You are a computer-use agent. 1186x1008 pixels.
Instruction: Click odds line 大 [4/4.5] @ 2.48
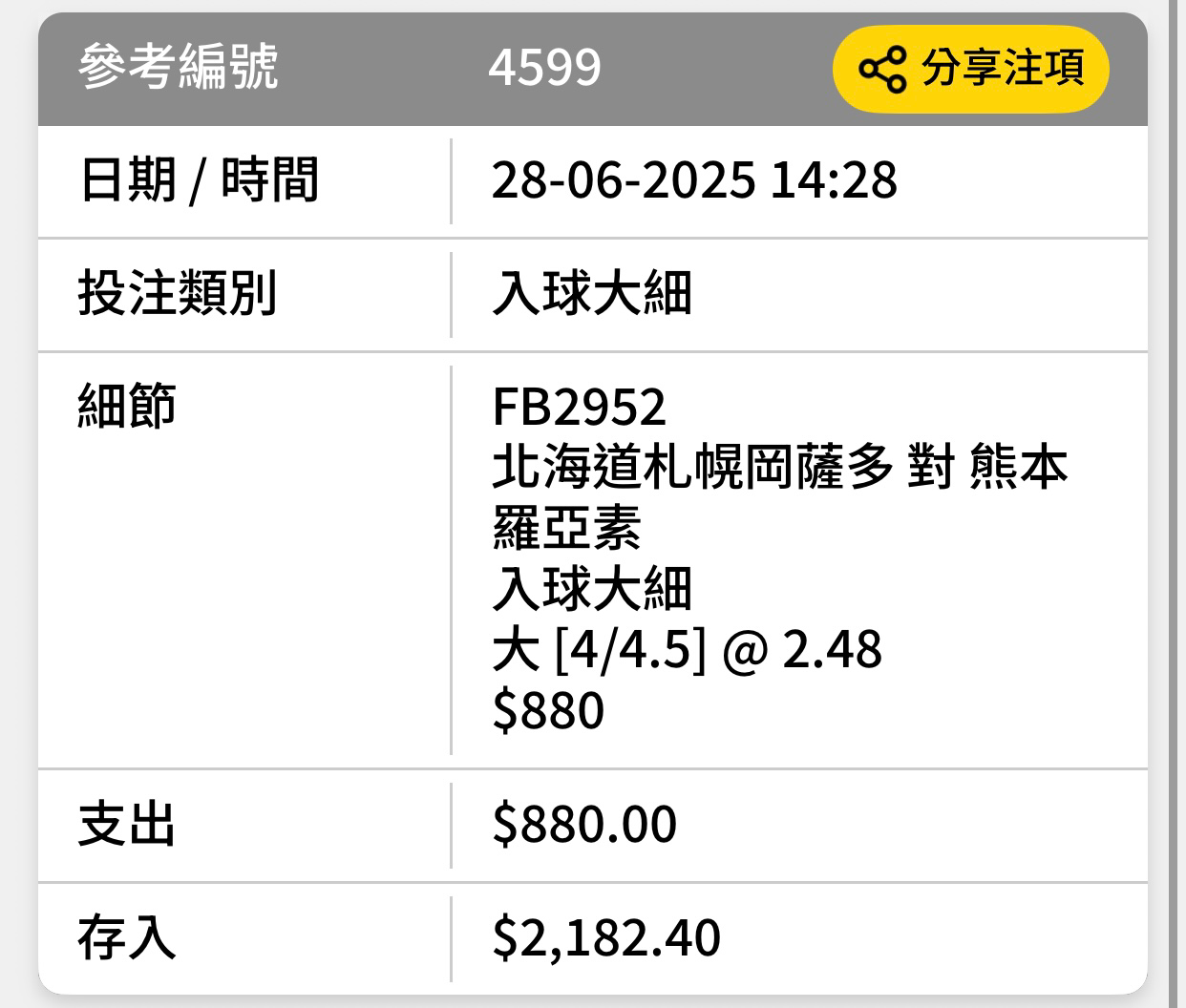point(687,649)
